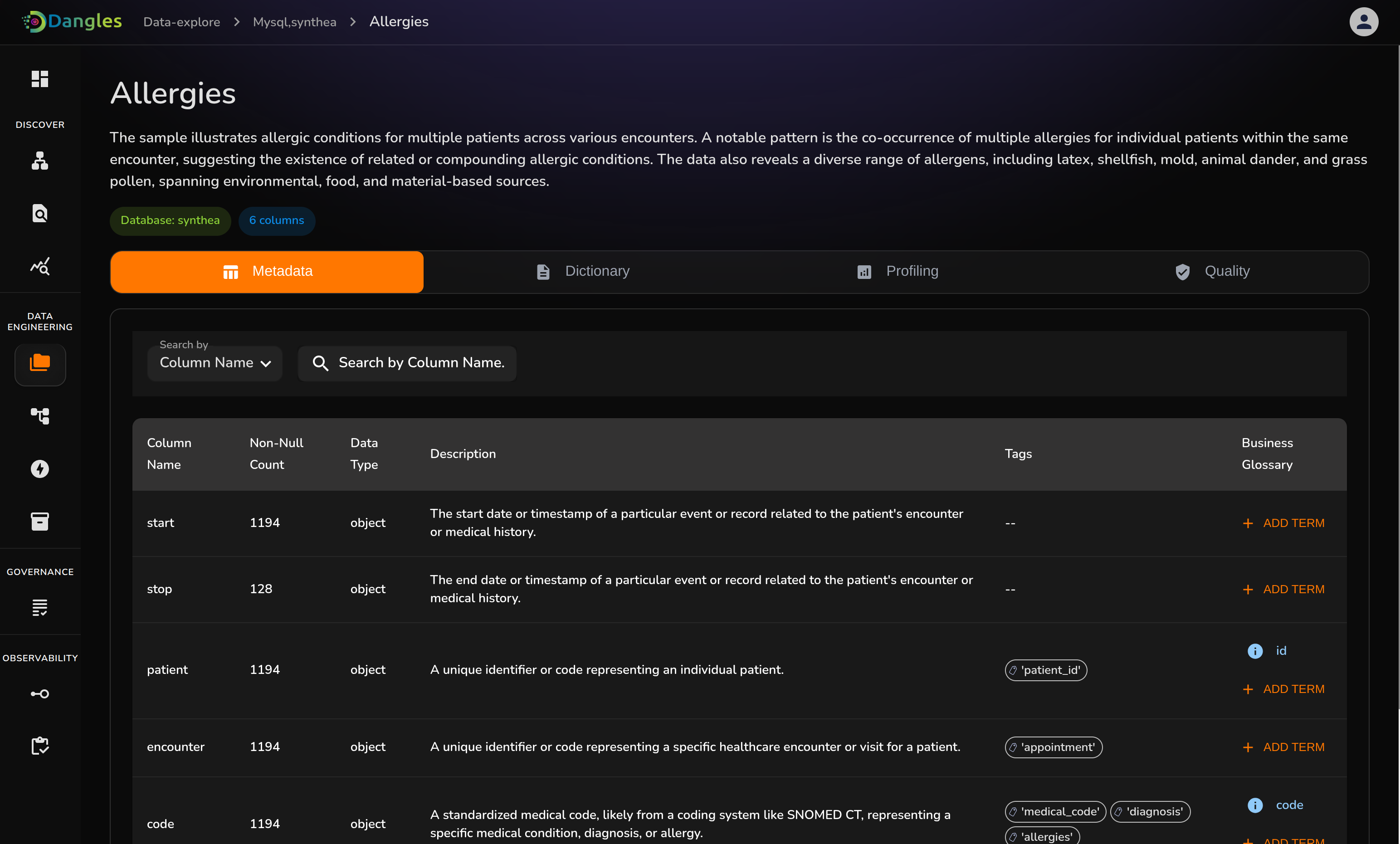Screen dimensions: 1400x844
Task: Click the observability pipeline node icon
Action: [40, 693]
